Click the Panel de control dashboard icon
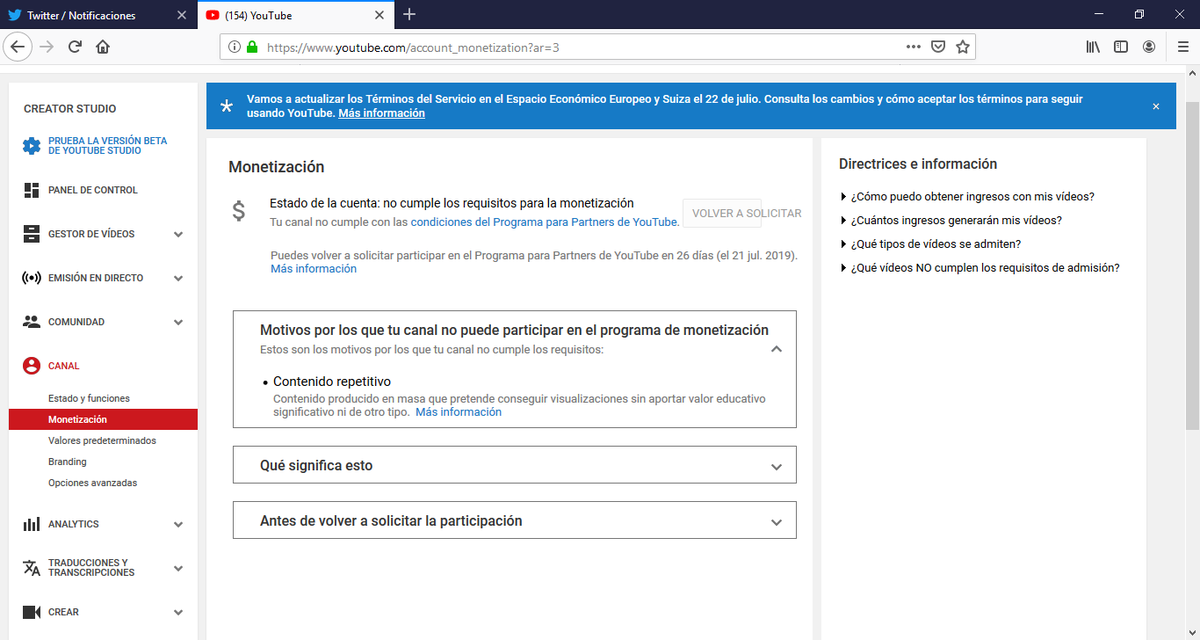The image size is (1200, 640). tap(31, 190)
